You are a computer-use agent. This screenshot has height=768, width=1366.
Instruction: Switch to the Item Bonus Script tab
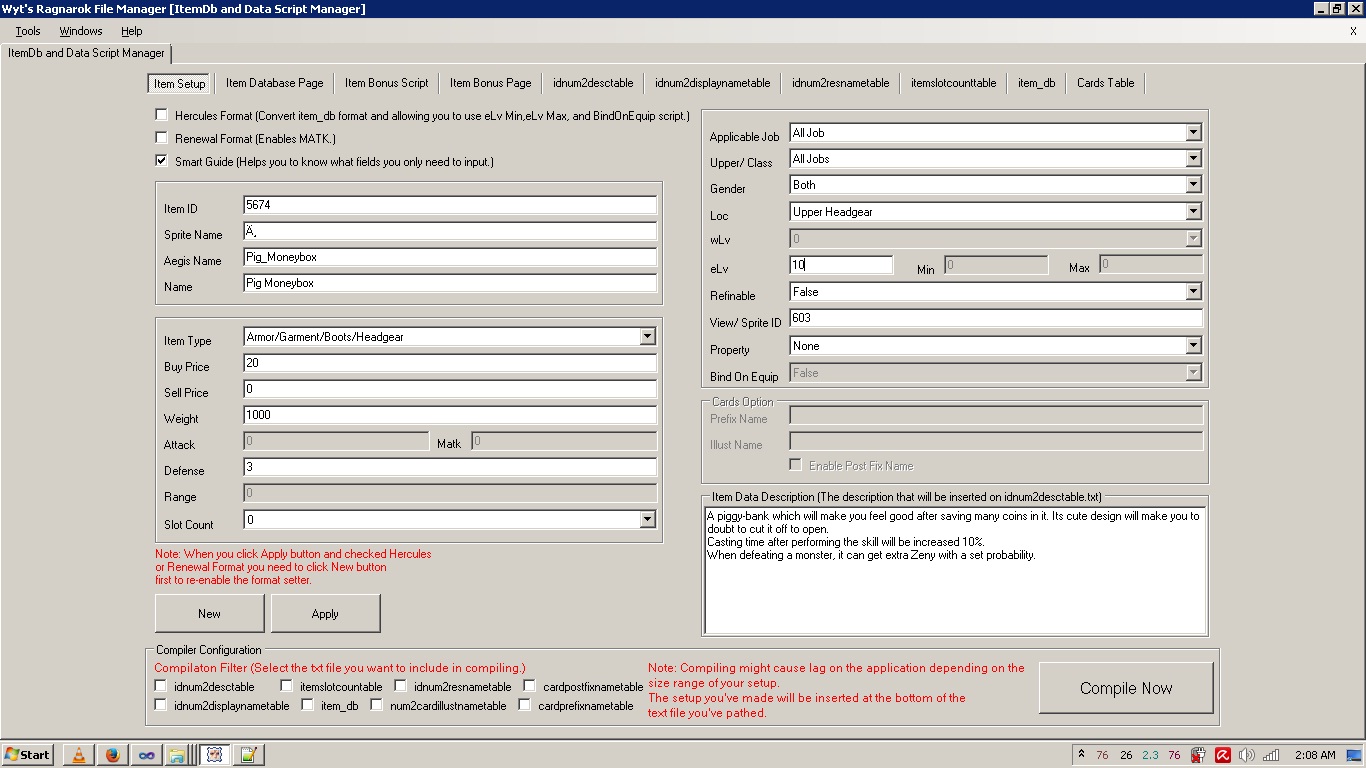click(387, 83)
